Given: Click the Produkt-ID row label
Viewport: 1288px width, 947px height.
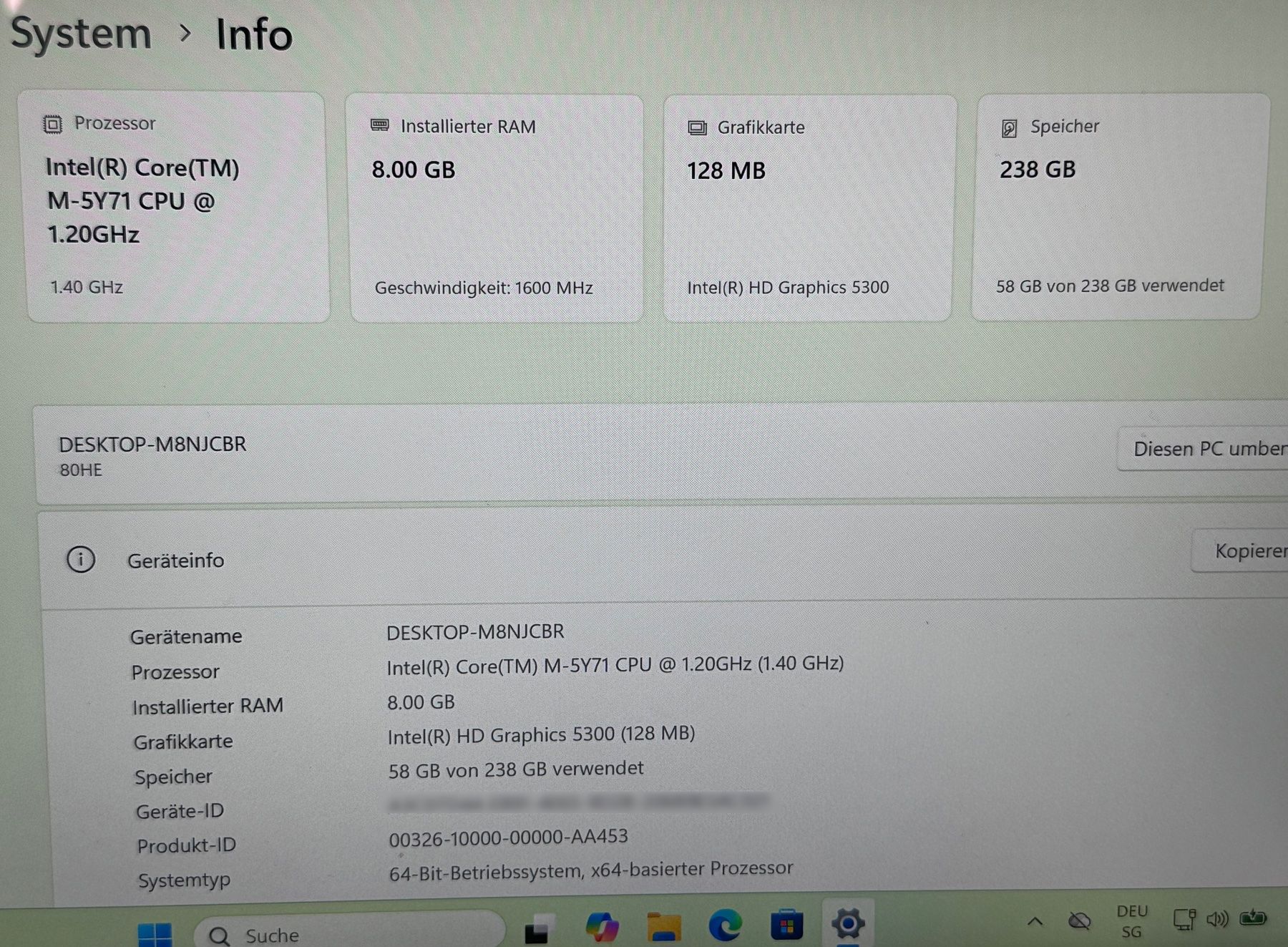Looking at the screenshot, I should coord(186,846).
